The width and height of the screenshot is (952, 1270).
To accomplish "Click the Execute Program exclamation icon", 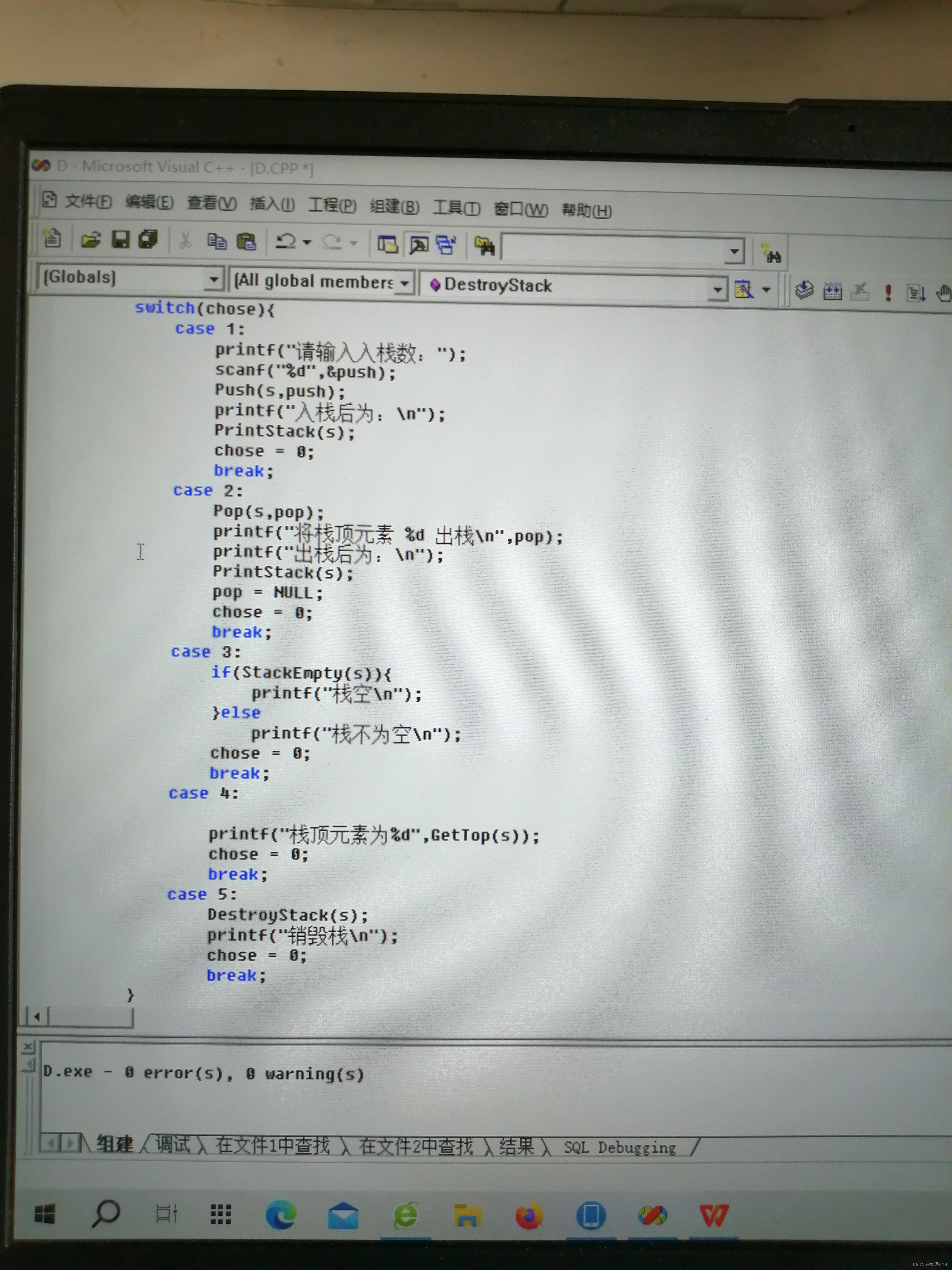I will coord(888,292).
